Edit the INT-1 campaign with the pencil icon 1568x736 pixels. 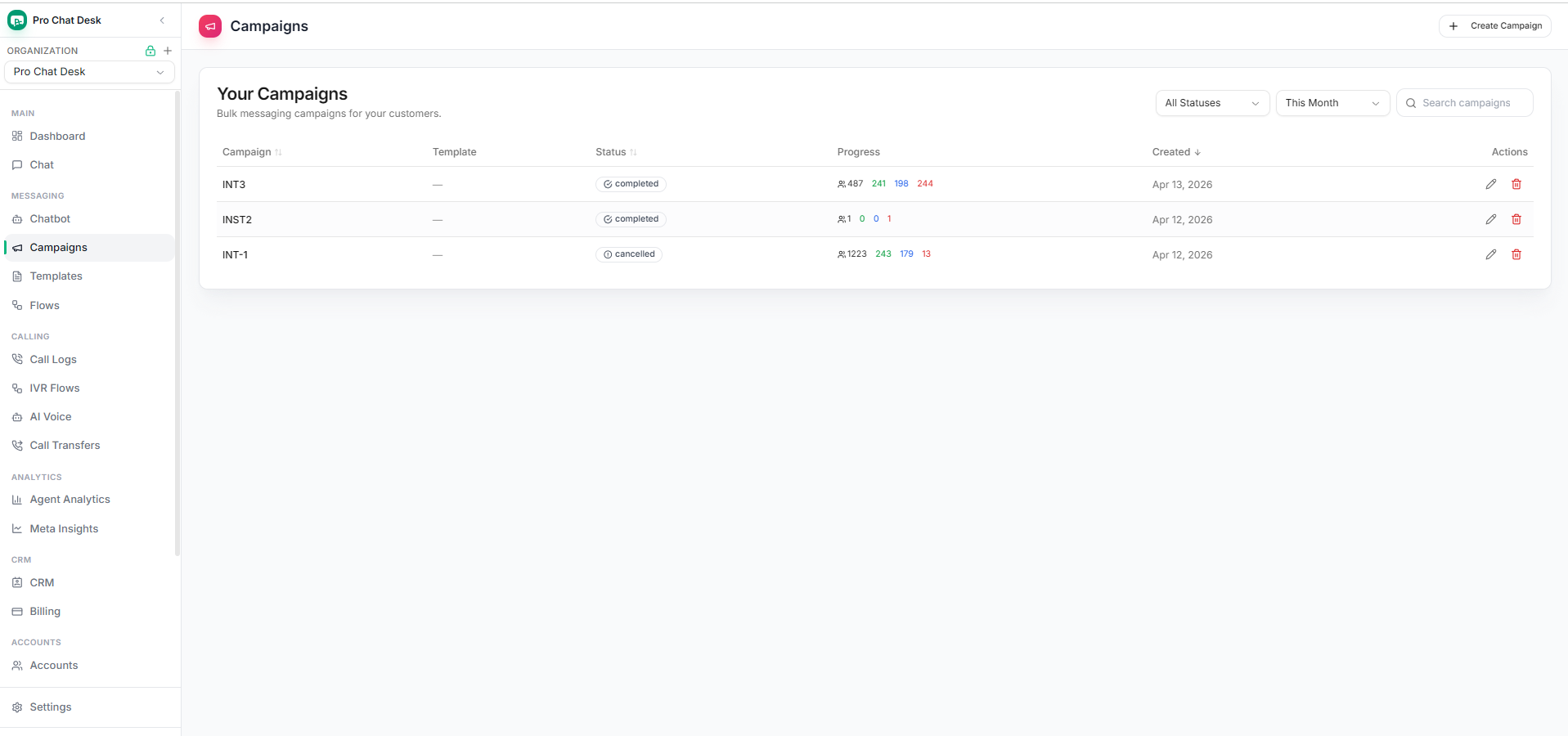[x=1491, y=254]
